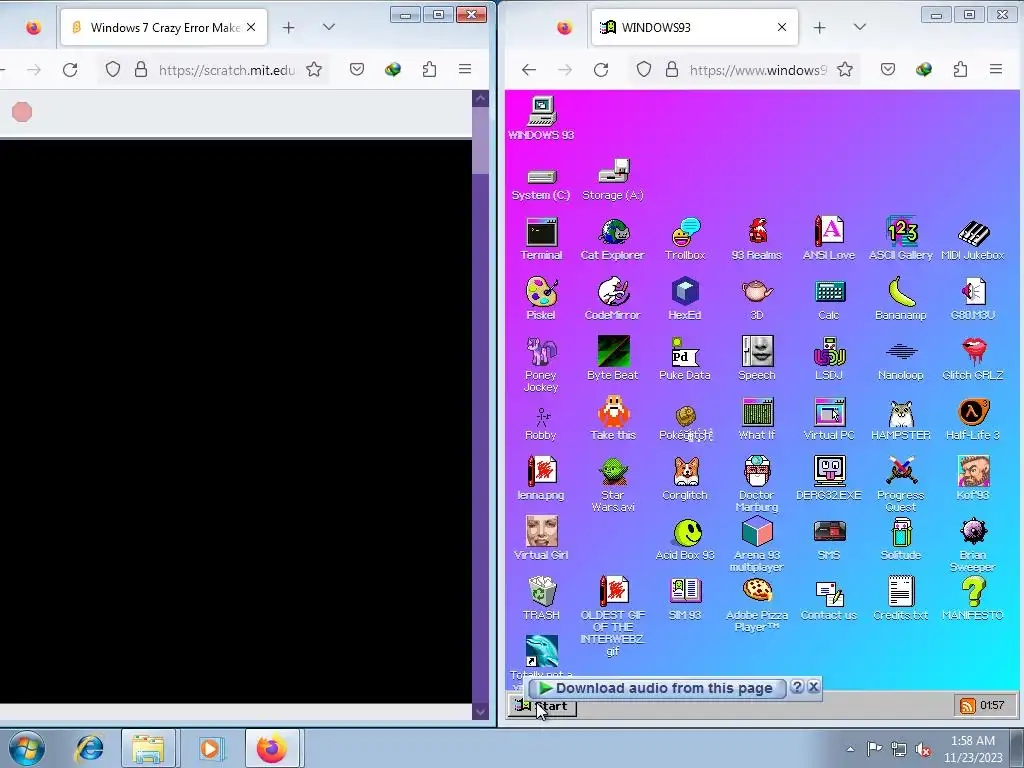Open Extensions puzzle icon in Scratch window
The width and height of the screenshot is (1024, 768).
429,69
